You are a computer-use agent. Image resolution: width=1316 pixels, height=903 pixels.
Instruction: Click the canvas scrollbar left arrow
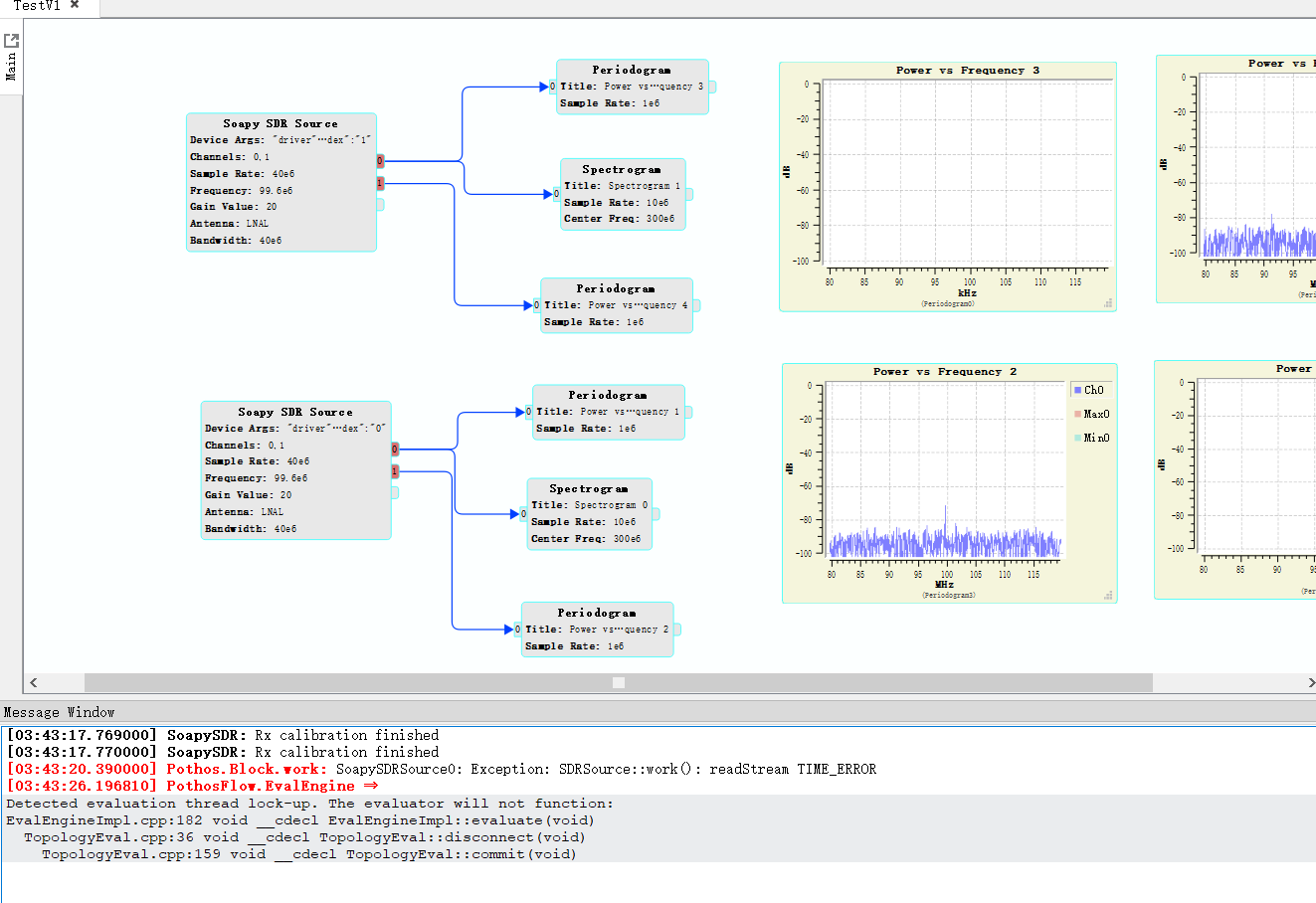tap(34, 682)
